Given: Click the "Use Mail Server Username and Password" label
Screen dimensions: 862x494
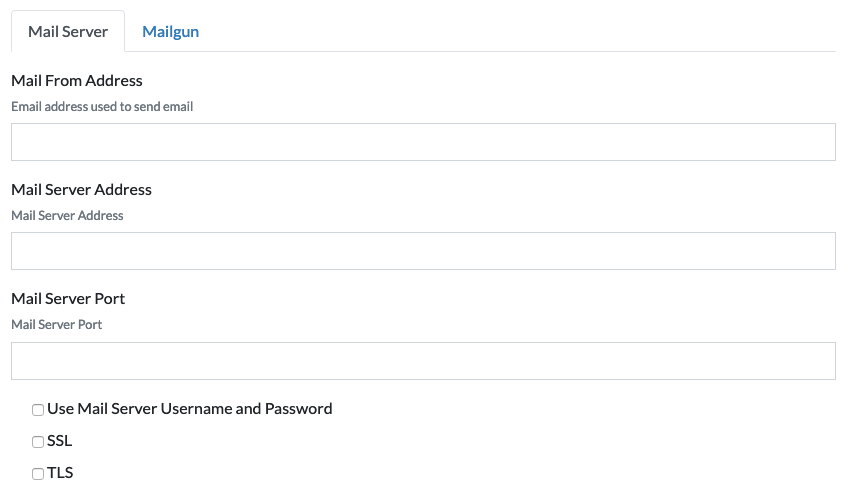Looking at the screenshot, I should (189, 408).
